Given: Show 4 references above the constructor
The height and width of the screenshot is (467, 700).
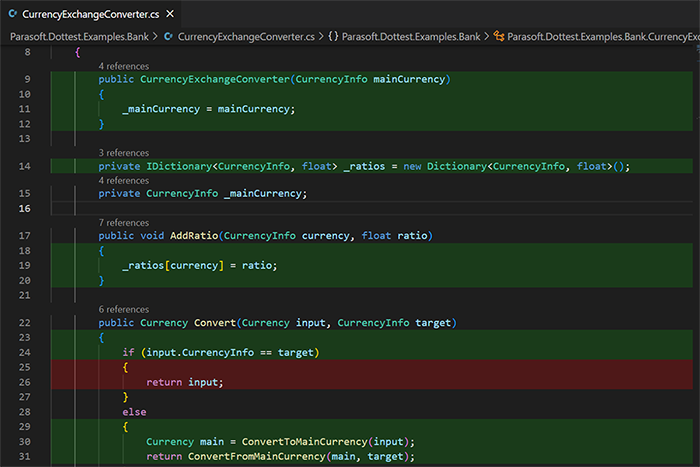Looking at the screenshot, I should 124,66.
